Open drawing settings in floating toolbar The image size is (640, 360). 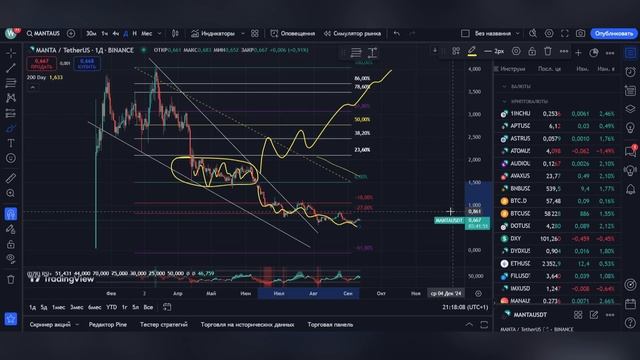[x=516, y=51]
